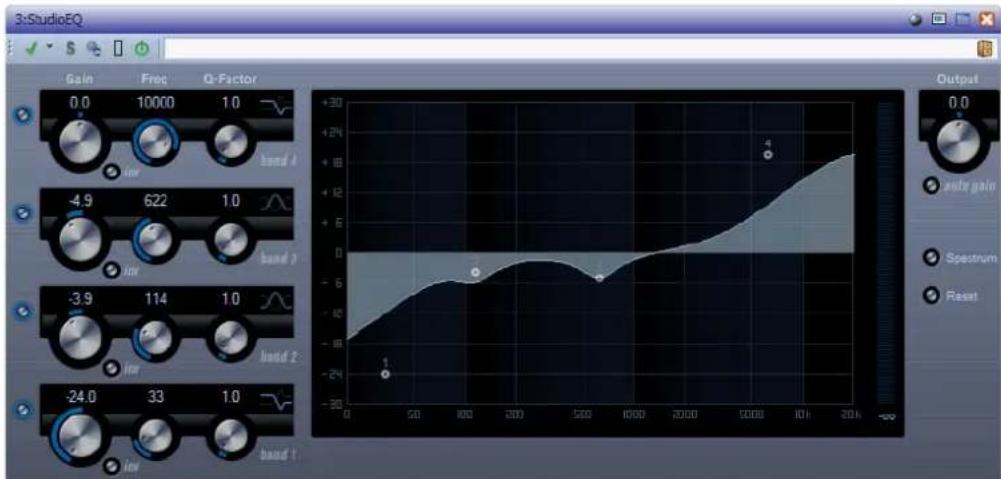Image resolution: width=1001 pixels, height=479 pixels.
Task: Enable the inv button on band 3
Action: tap(111, 271)
